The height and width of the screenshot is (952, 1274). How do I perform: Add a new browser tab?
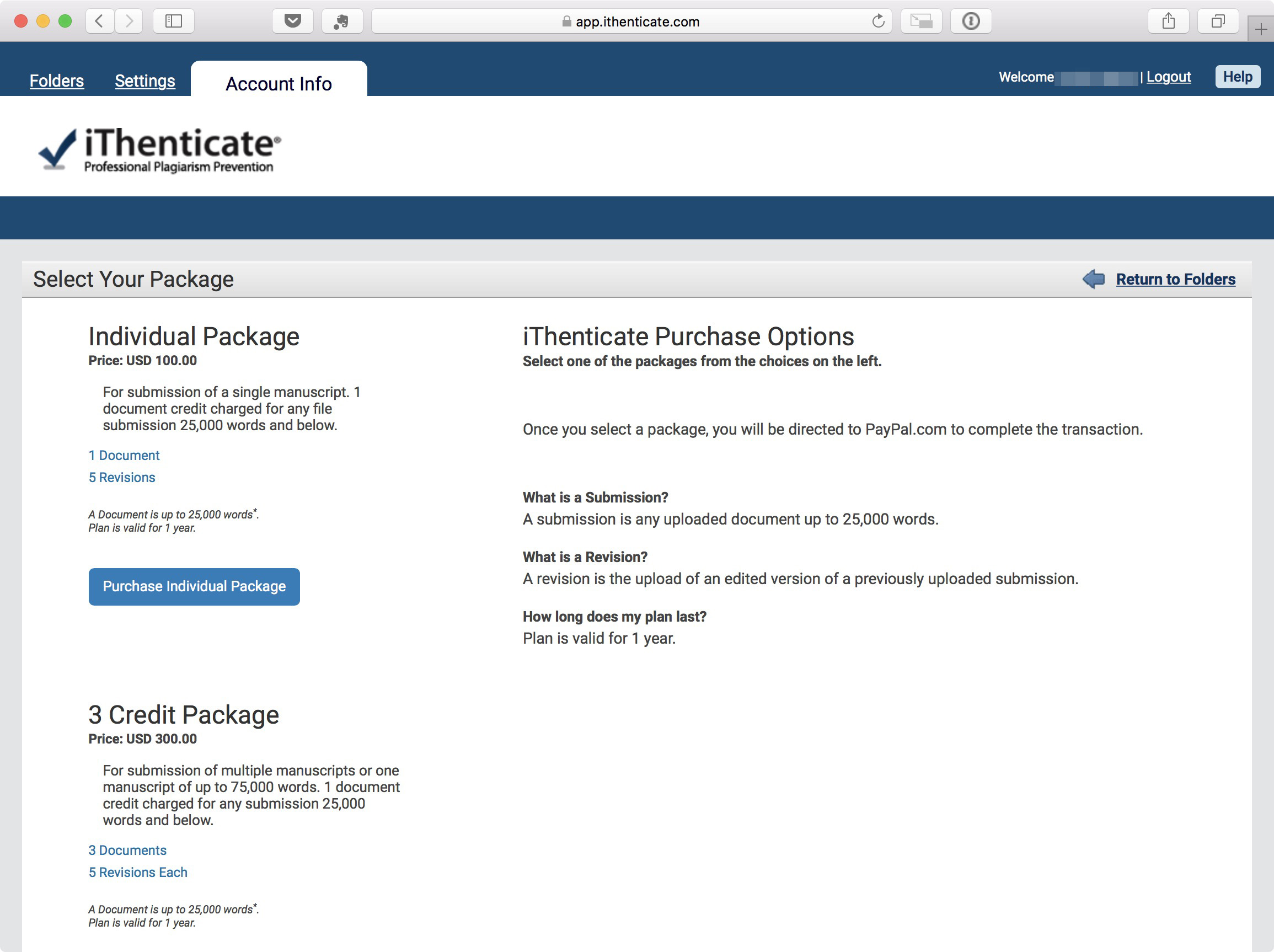(1260, 29)
